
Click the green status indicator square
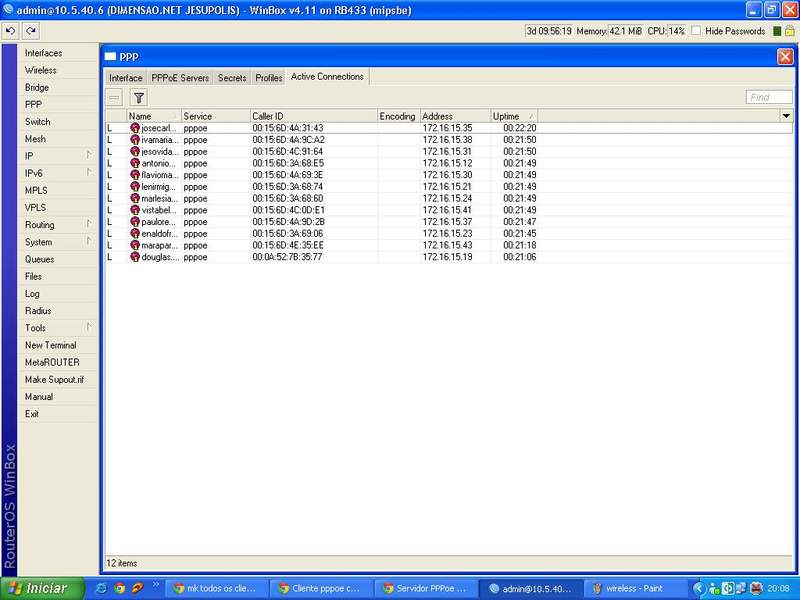click(777, 31)
